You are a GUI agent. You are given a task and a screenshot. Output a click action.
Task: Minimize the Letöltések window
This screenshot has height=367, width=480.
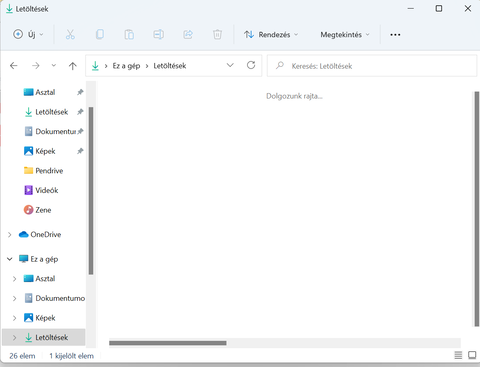(411, 8)
